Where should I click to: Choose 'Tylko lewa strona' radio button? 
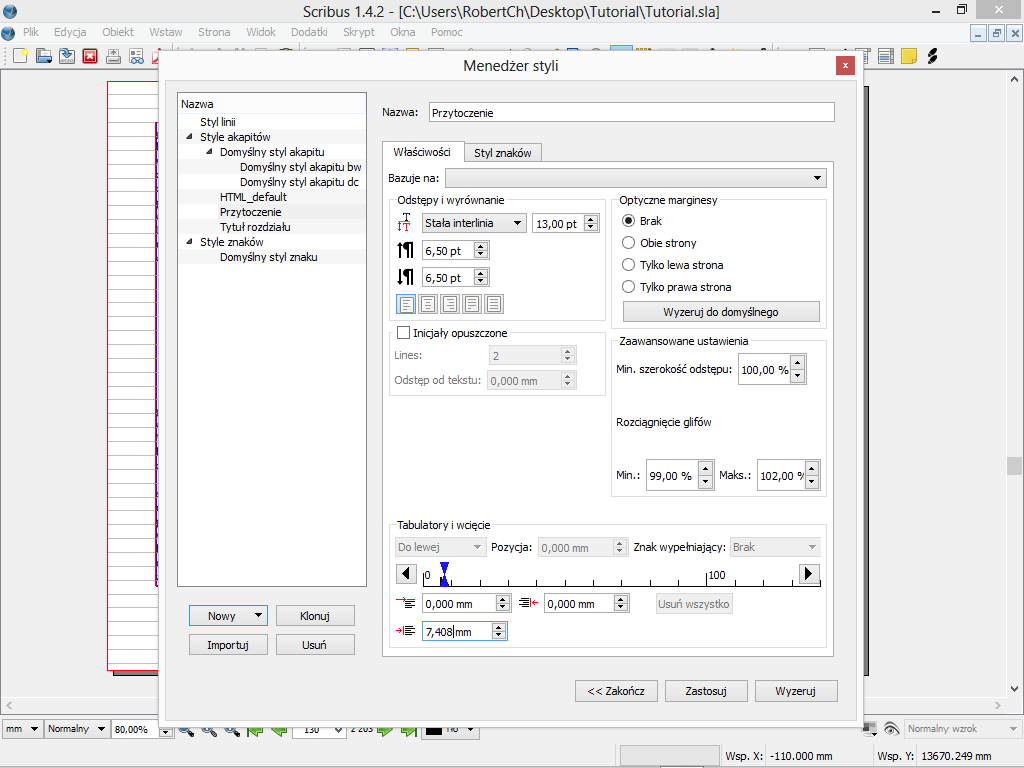pyautogui.click(x=629, y=265)
